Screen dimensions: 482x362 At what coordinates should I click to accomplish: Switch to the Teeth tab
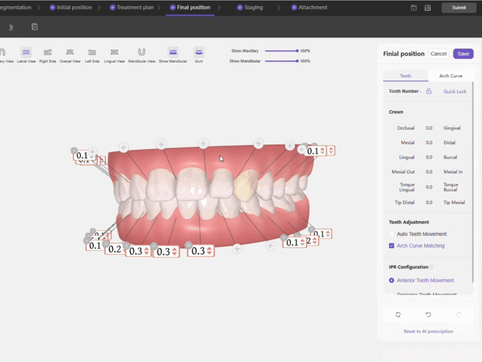coord(406,76)
